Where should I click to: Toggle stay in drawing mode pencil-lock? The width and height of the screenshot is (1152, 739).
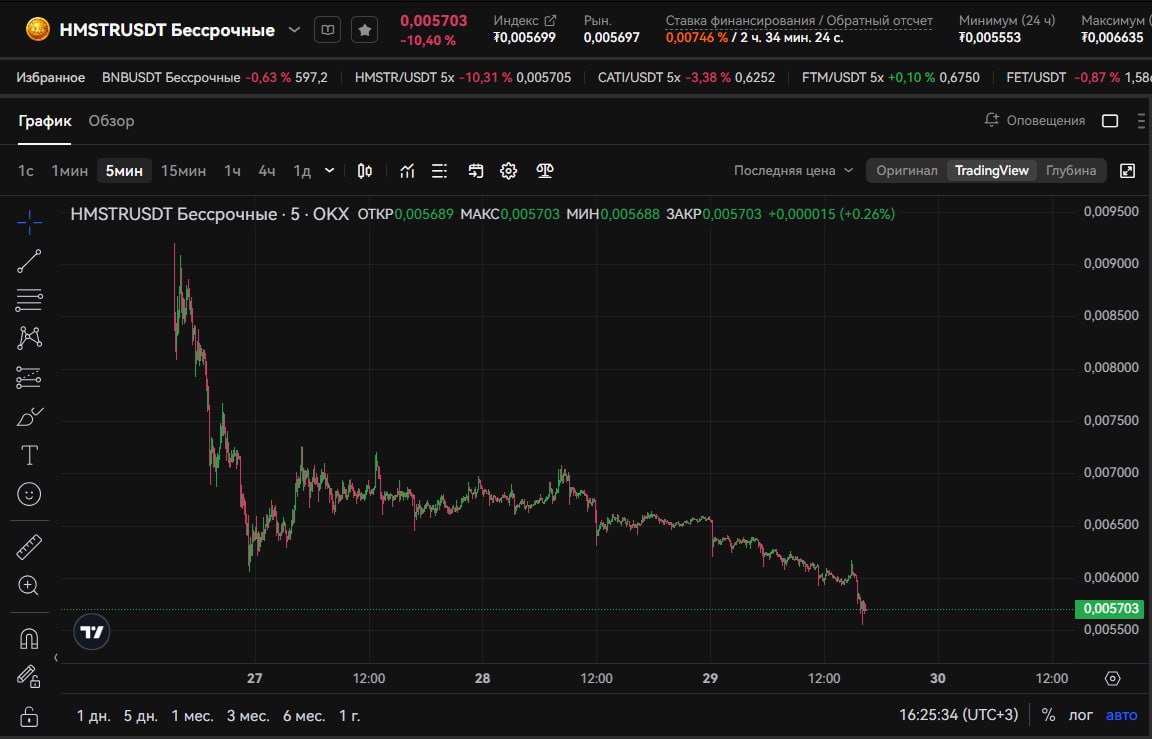[x=29, y=677]
